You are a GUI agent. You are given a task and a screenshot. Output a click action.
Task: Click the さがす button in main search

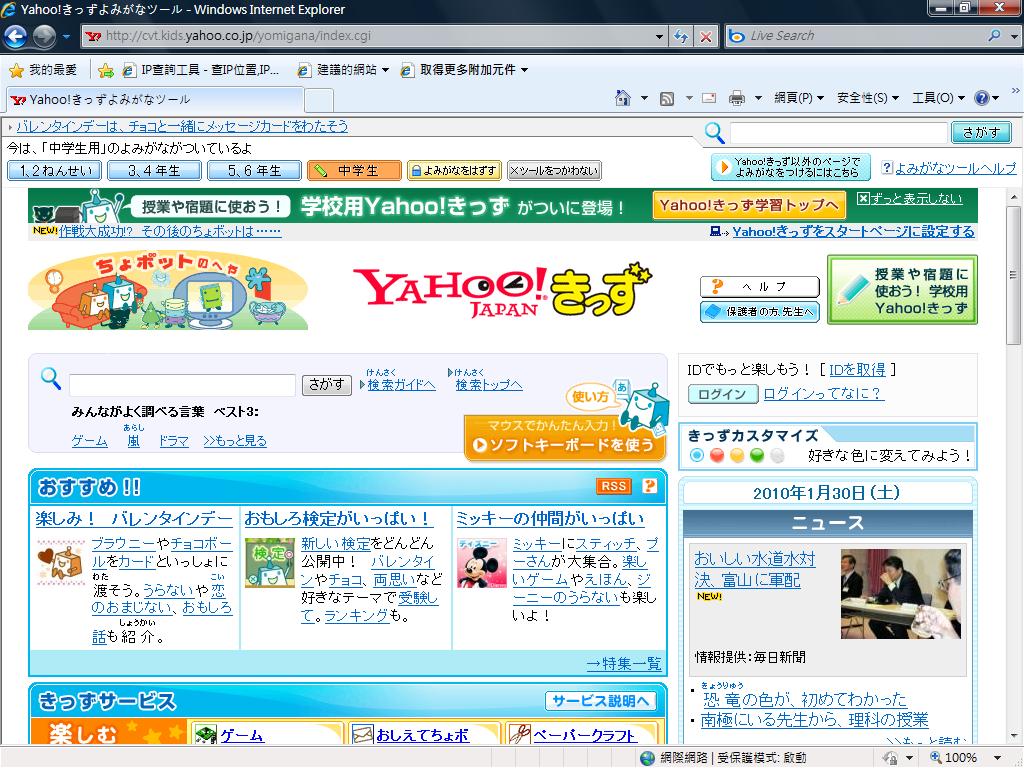click(x=327, y=385)
